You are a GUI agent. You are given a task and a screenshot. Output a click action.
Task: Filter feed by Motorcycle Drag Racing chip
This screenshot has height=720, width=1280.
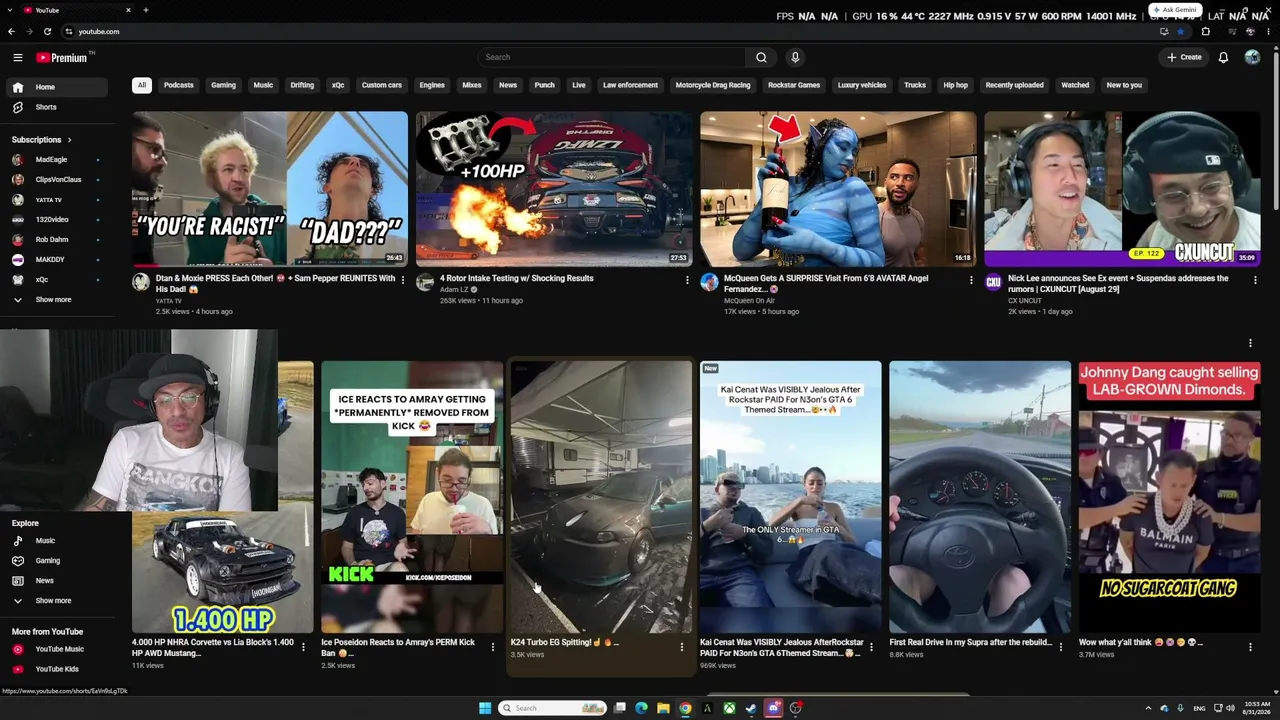pos(713,85)
